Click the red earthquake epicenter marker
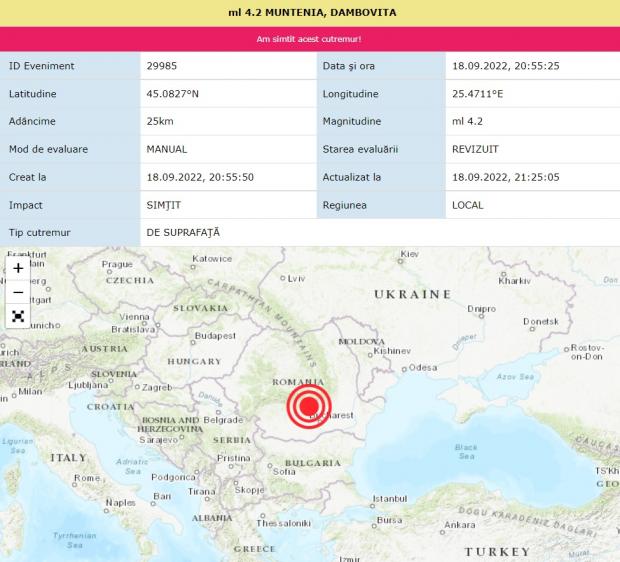This screenshot has width=620, height=562. (x=309, y=407)
